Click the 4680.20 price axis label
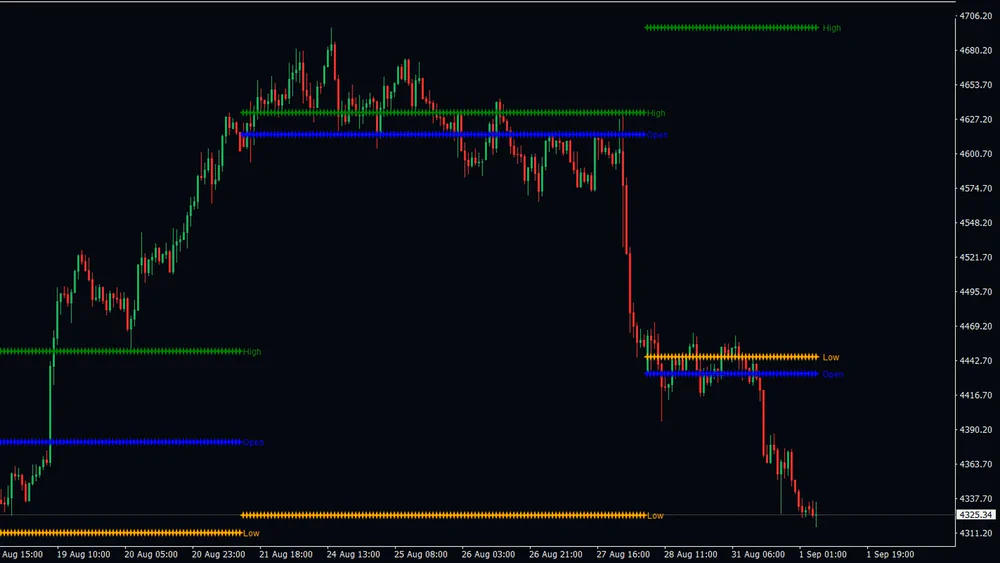Image resolution: width=1000 pixels, height=563 pixels. point(976,50)
